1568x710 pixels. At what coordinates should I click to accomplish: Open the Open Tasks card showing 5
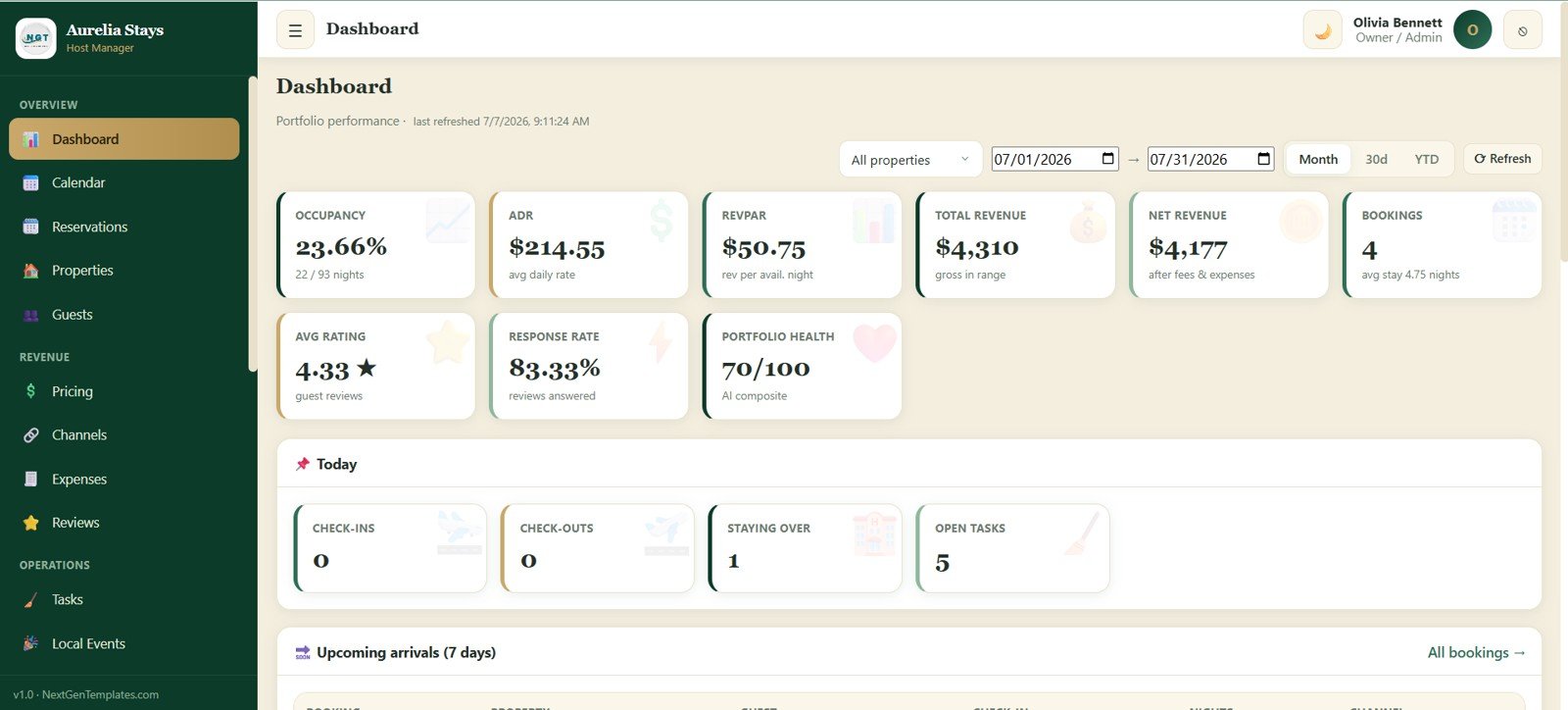pos(1012,548)
